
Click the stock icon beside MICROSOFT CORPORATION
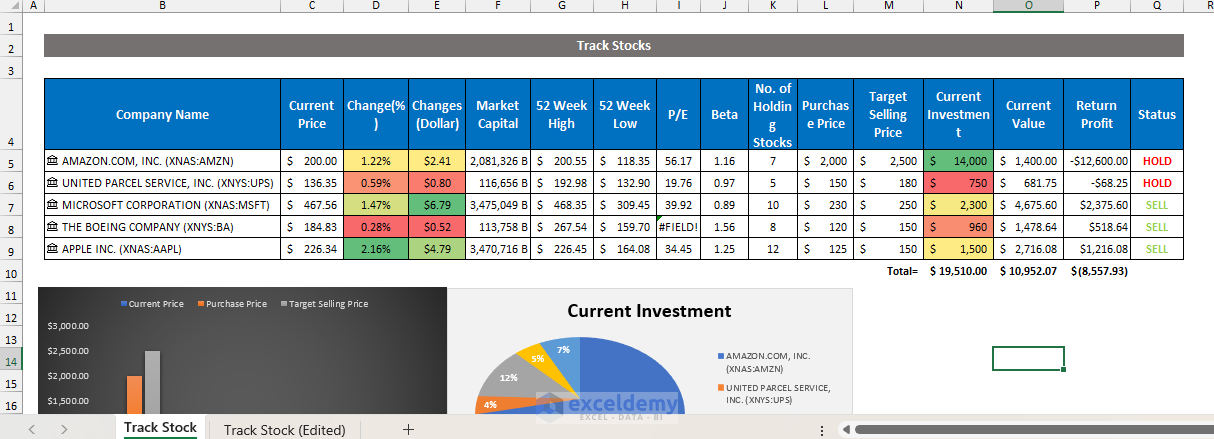[x=53, y=205]
